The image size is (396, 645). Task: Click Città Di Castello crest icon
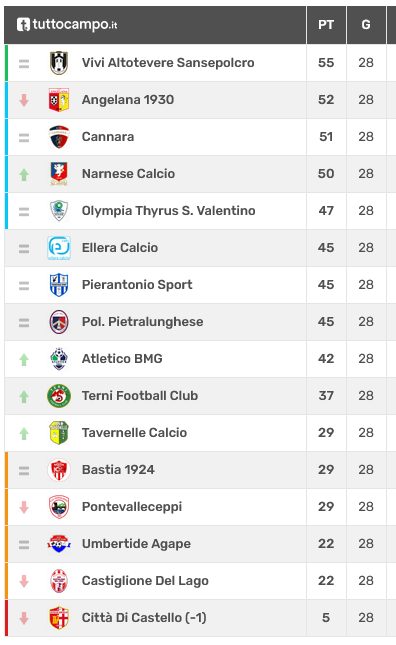[x=59, y=618]
